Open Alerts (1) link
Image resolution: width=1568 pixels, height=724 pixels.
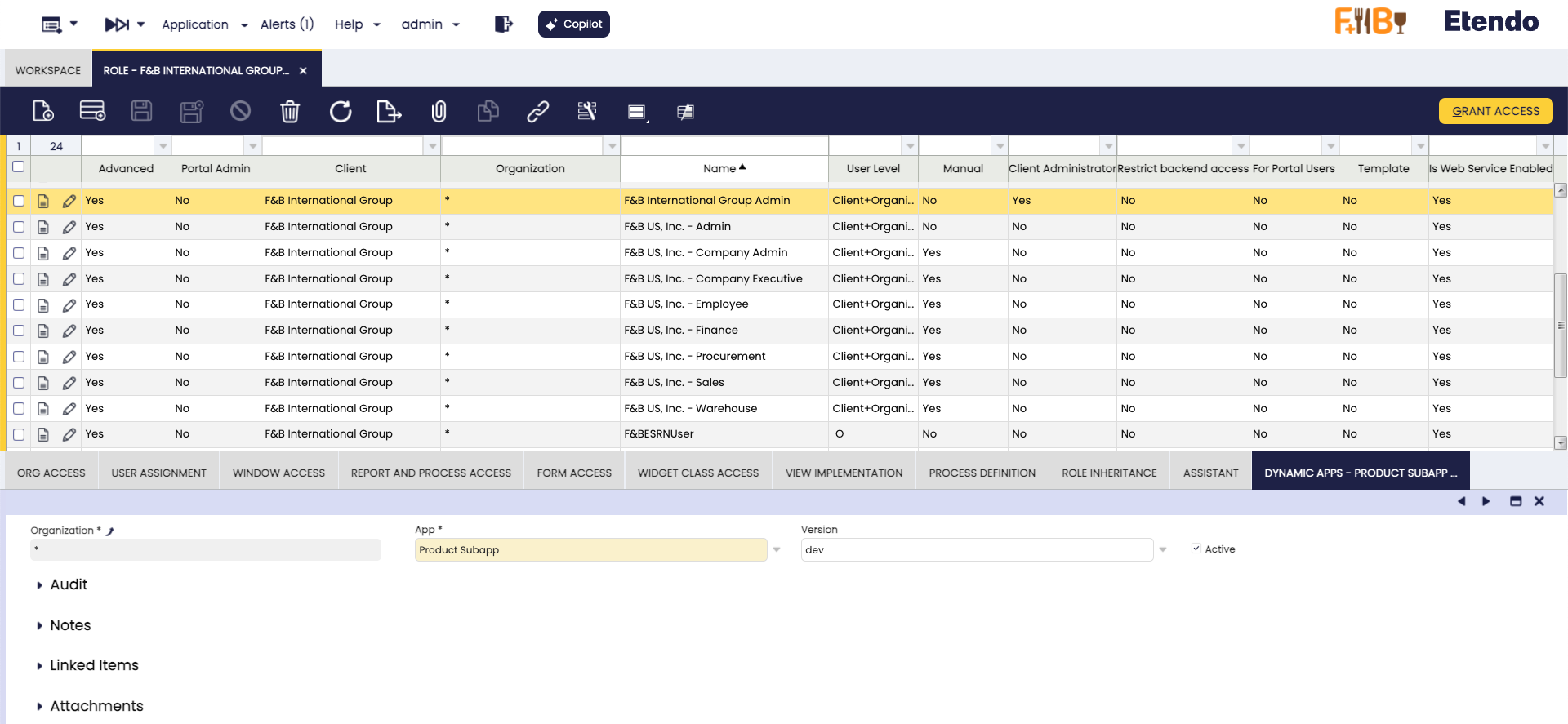(287, 24)
